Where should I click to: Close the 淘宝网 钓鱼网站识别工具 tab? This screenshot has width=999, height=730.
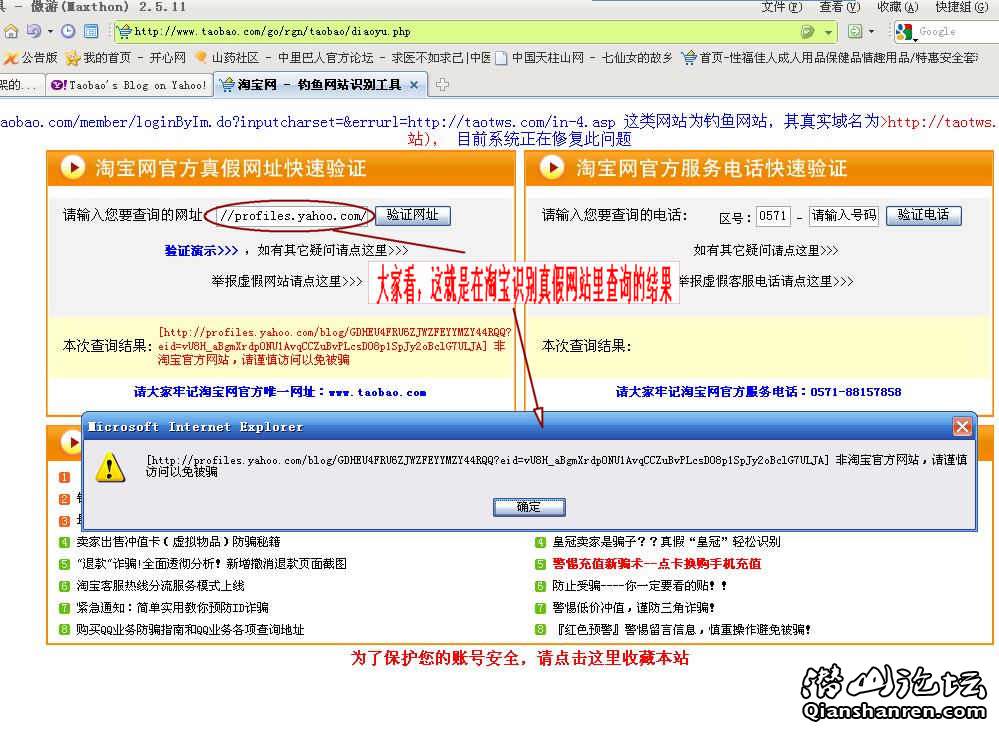pyautogui.click(x=414, y=85)
